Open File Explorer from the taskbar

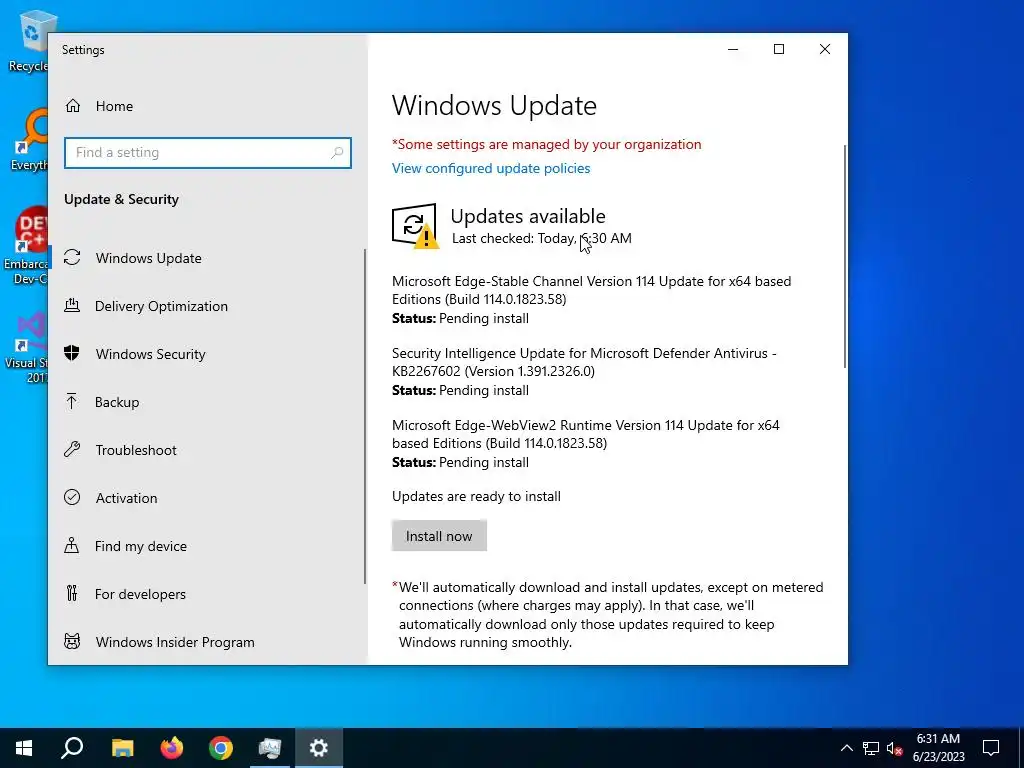(x=122, y=748)
